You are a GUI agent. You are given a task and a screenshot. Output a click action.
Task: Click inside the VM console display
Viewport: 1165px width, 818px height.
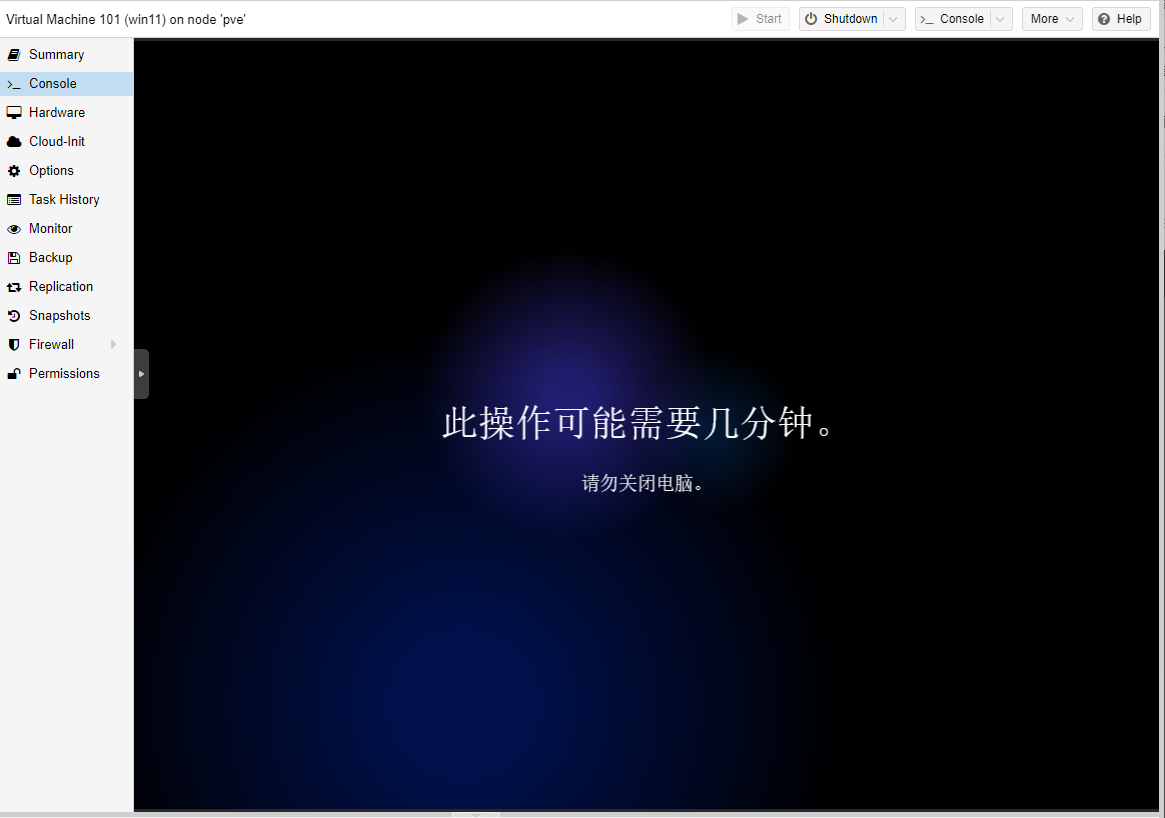click(646, 600)
